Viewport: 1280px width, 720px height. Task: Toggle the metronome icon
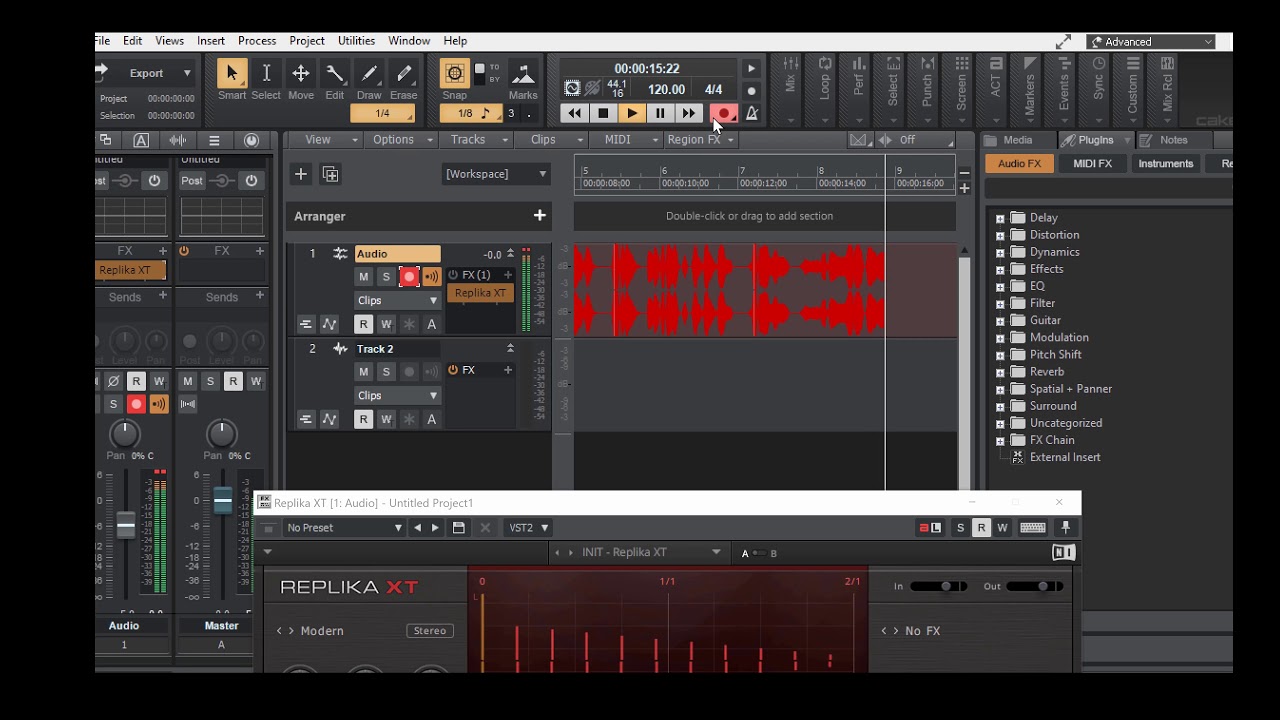coord(752,114)
